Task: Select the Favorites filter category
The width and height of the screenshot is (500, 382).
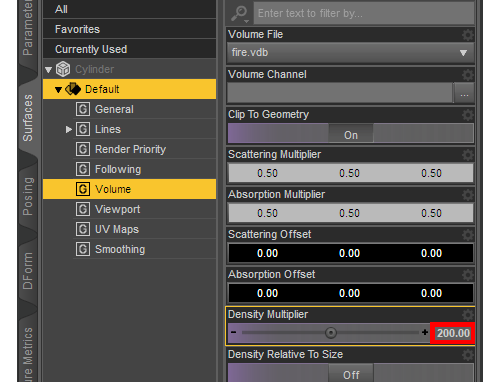Action: click(129, 29)
